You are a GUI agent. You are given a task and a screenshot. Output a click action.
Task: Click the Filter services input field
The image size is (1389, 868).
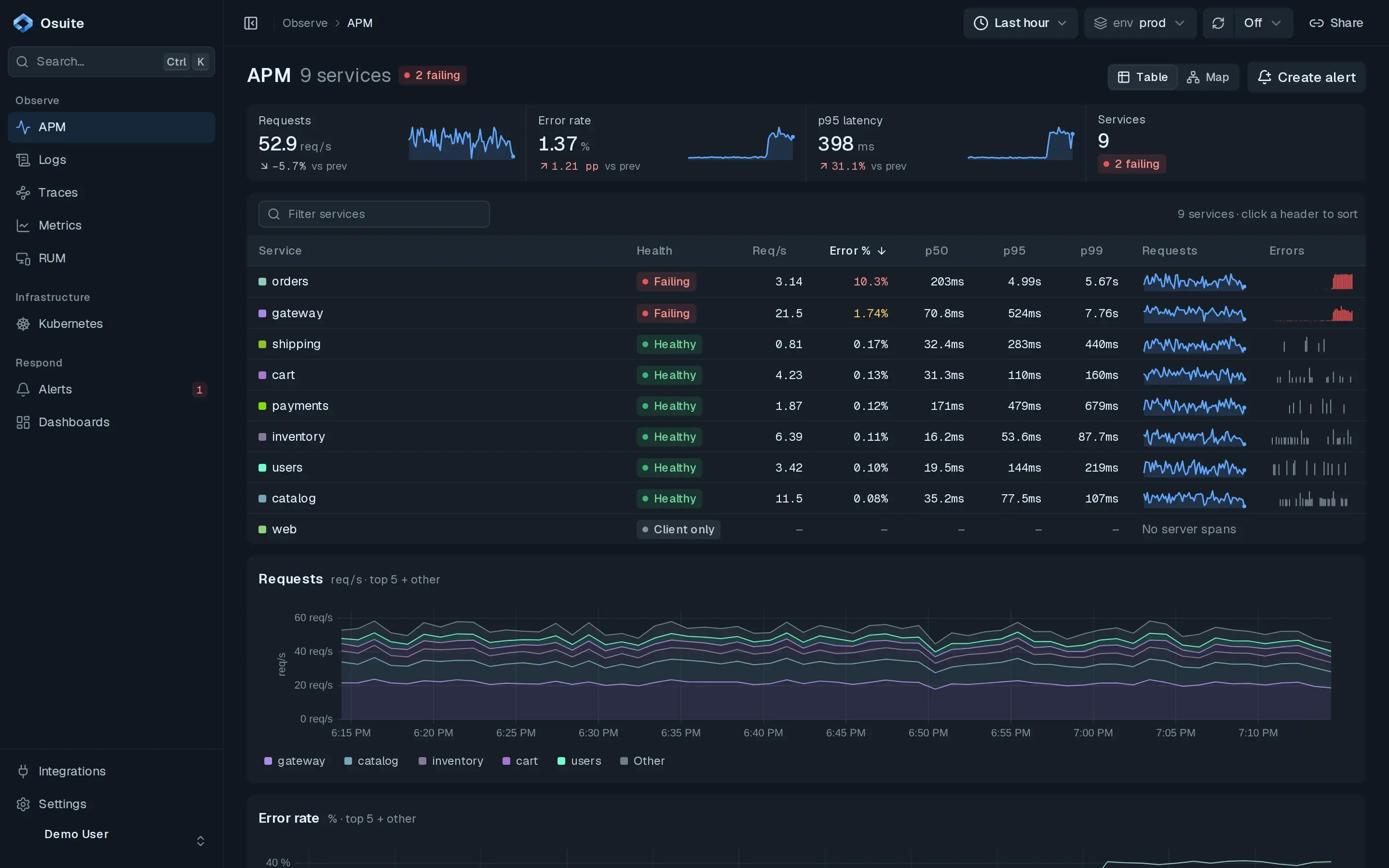click(374, 214)
